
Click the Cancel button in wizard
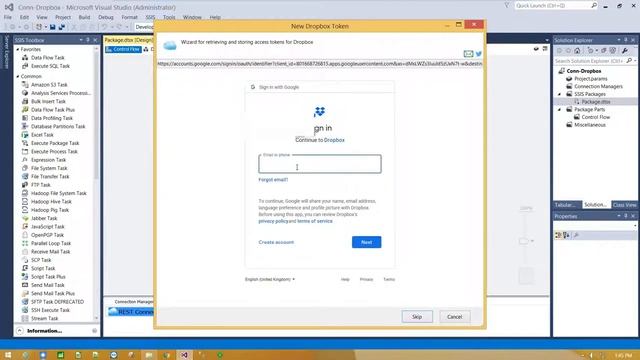[x=454, y=317]
